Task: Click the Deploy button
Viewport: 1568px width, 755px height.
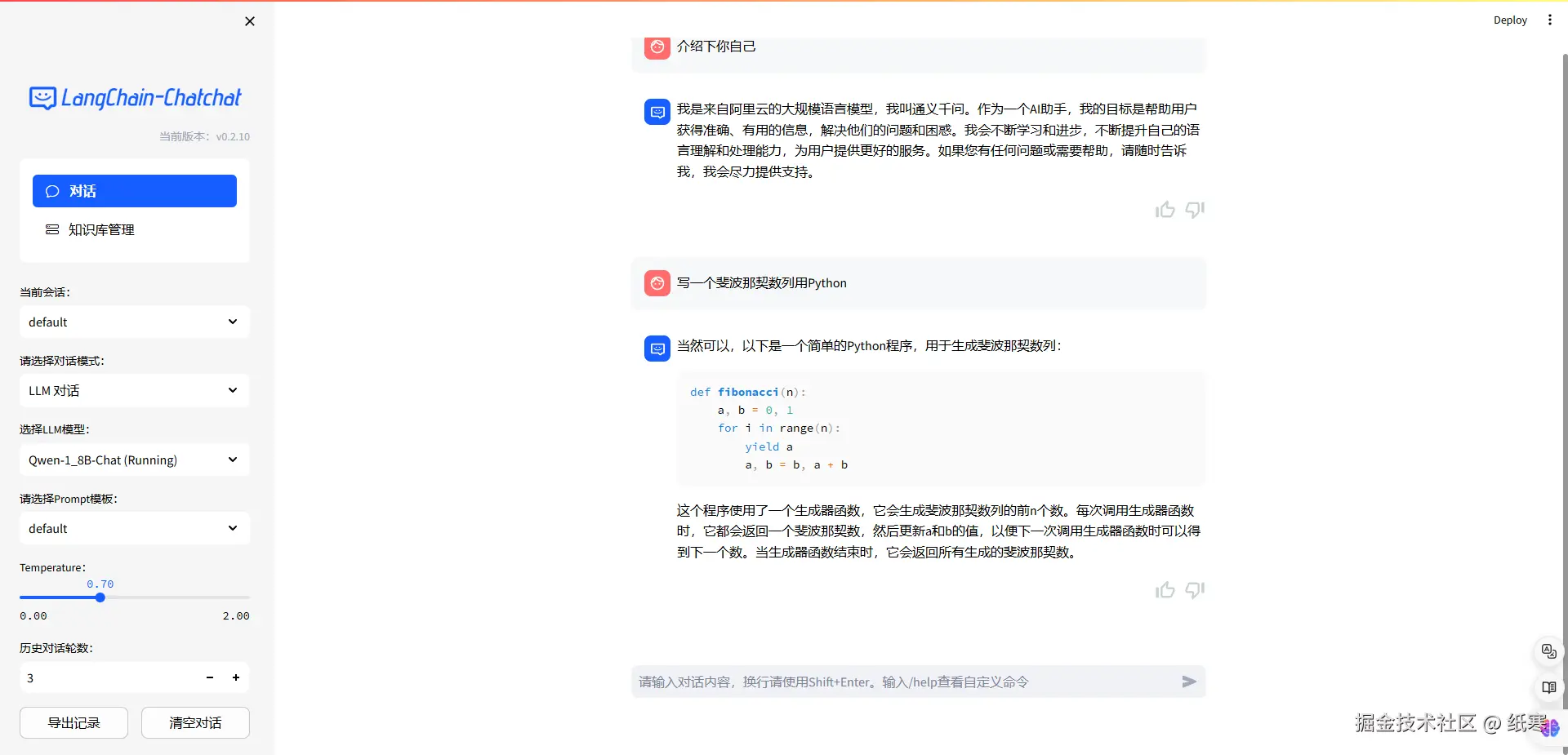Action: click(1510, 20)
